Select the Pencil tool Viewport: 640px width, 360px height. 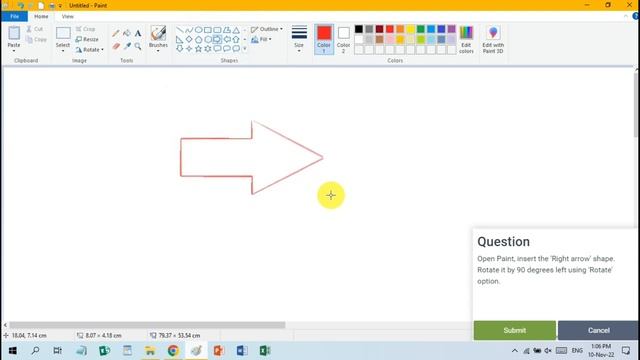pyautogui.click(x=116, y=33)
